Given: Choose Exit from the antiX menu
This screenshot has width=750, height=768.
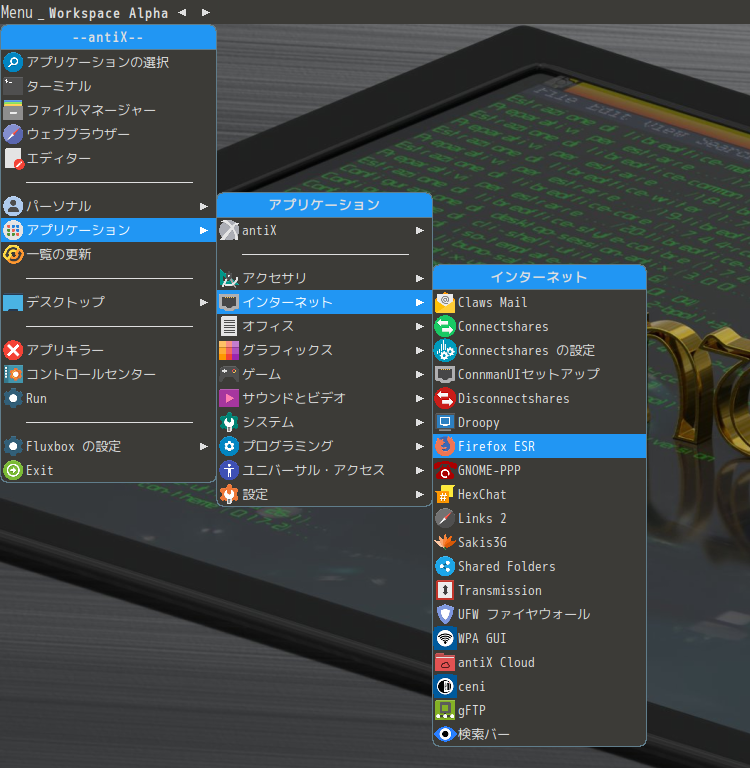Looking at the screenshot, I should [x=108, y=470].
